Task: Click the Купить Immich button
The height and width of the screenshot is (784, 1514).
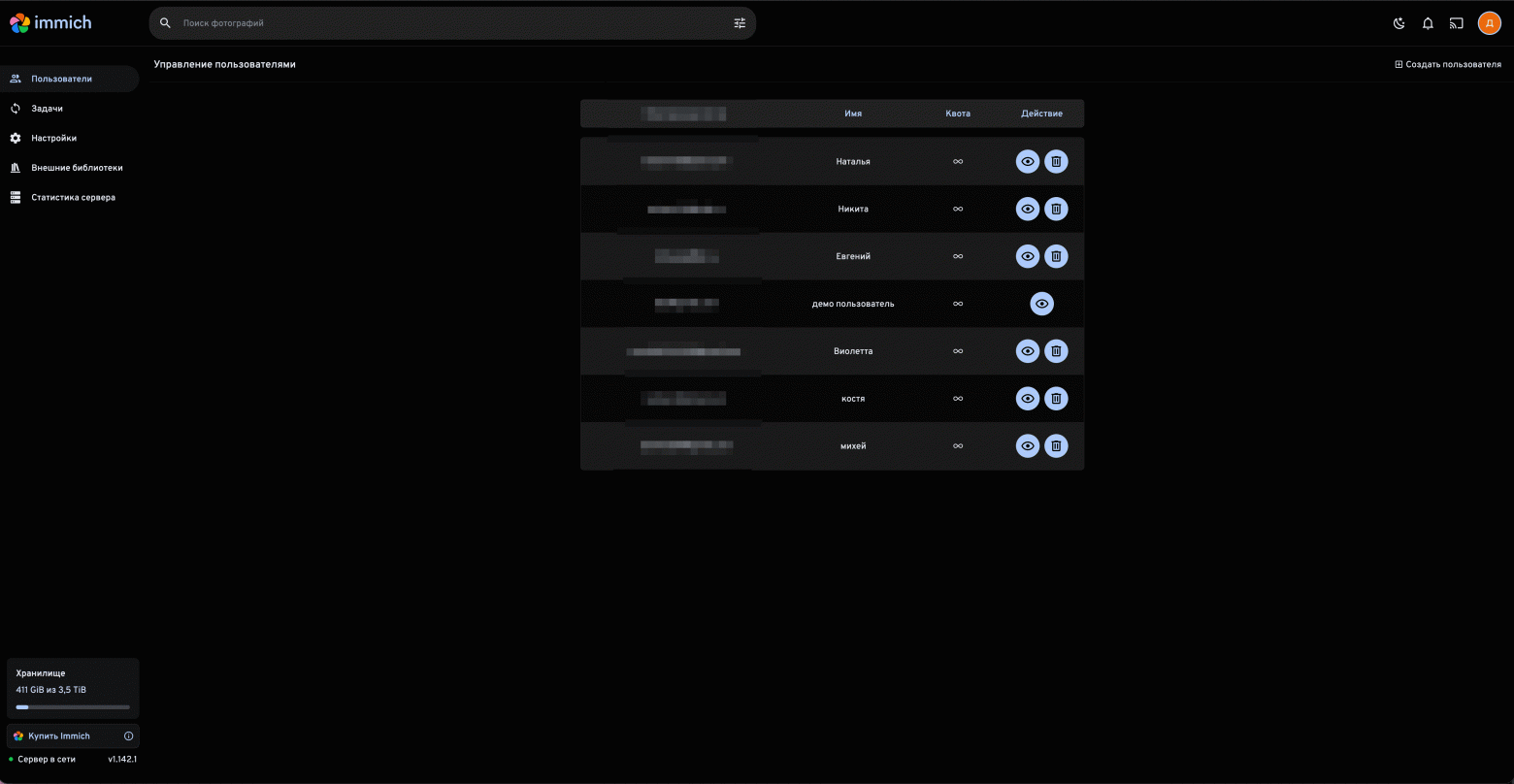Action: pyautogui.click(x=73, y=735)
